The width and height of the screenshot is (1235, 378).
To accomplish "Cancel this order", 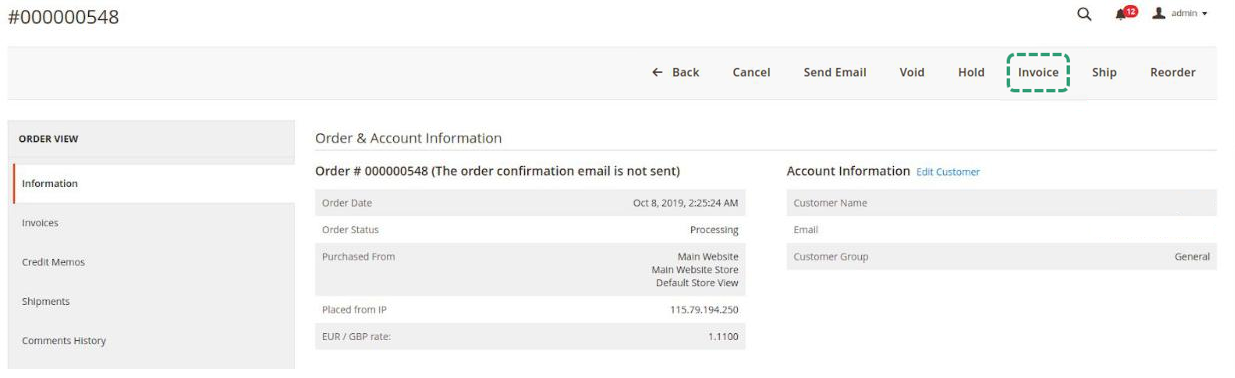I will (751, 72).
